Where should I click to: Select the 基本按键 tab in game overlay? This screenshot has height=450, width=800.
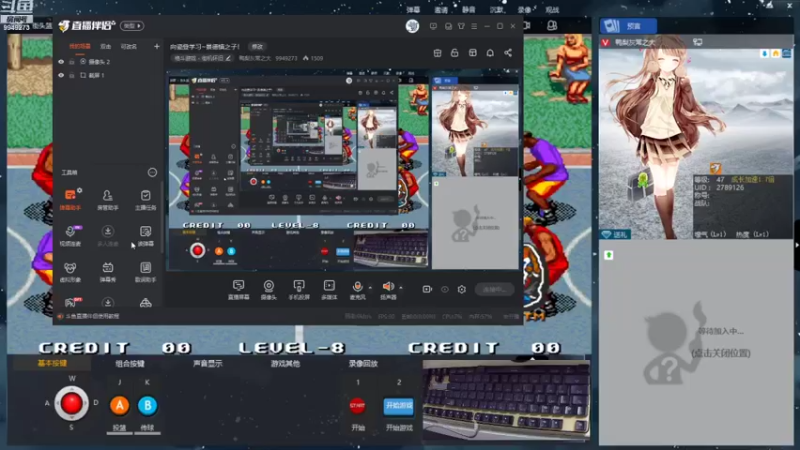click(52, 363)
